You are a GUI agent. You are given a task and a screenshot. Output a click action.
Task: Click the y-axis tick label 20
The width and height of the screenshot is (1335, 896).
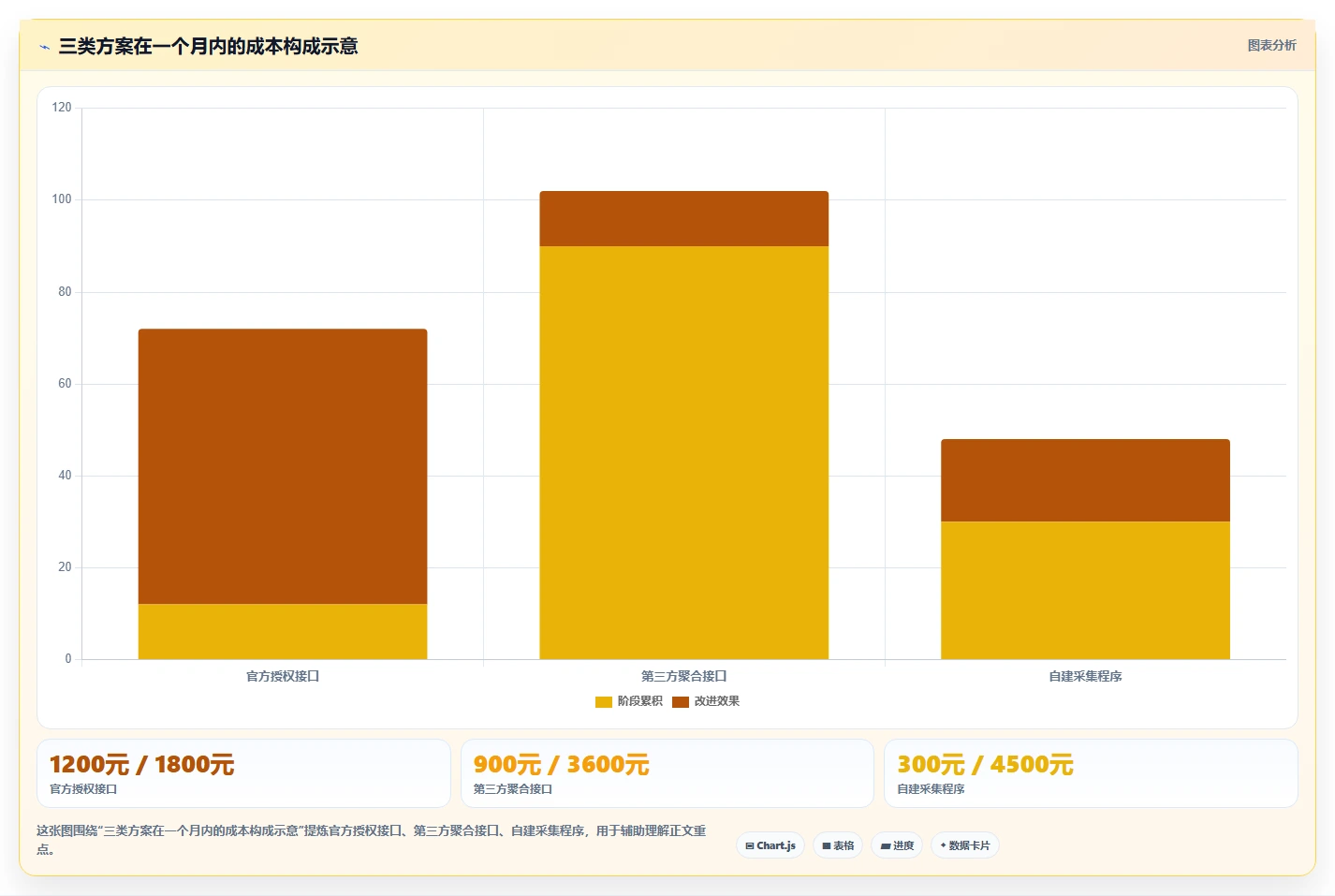(65, 567)
